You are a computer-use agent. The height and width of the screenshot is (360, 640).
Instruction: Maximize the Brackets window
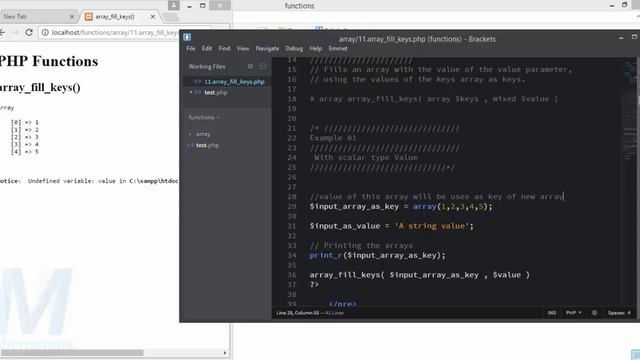click(634, 37)
